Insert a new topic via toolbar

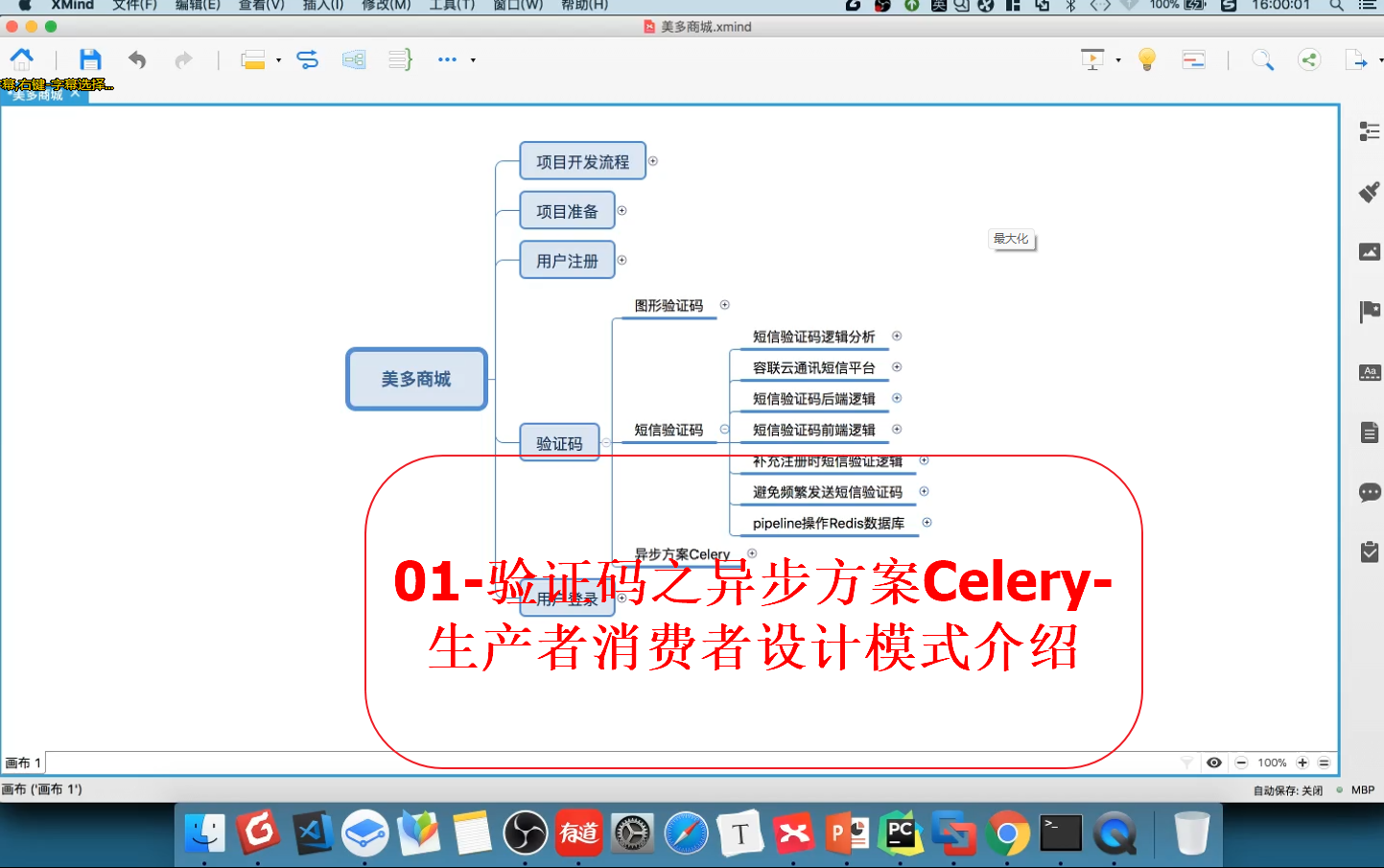253,59
